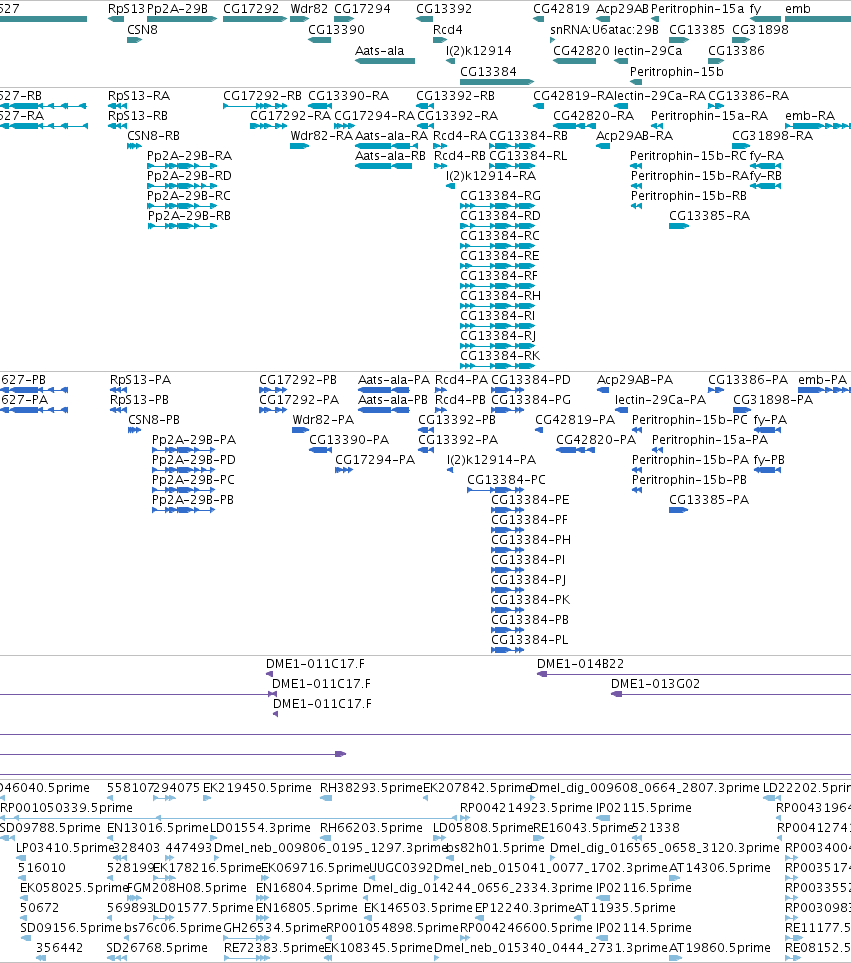Select the lectin-29Ca gene label
Image resolution: width=851 pixels, height=963 pixels.
click(648, 50)
